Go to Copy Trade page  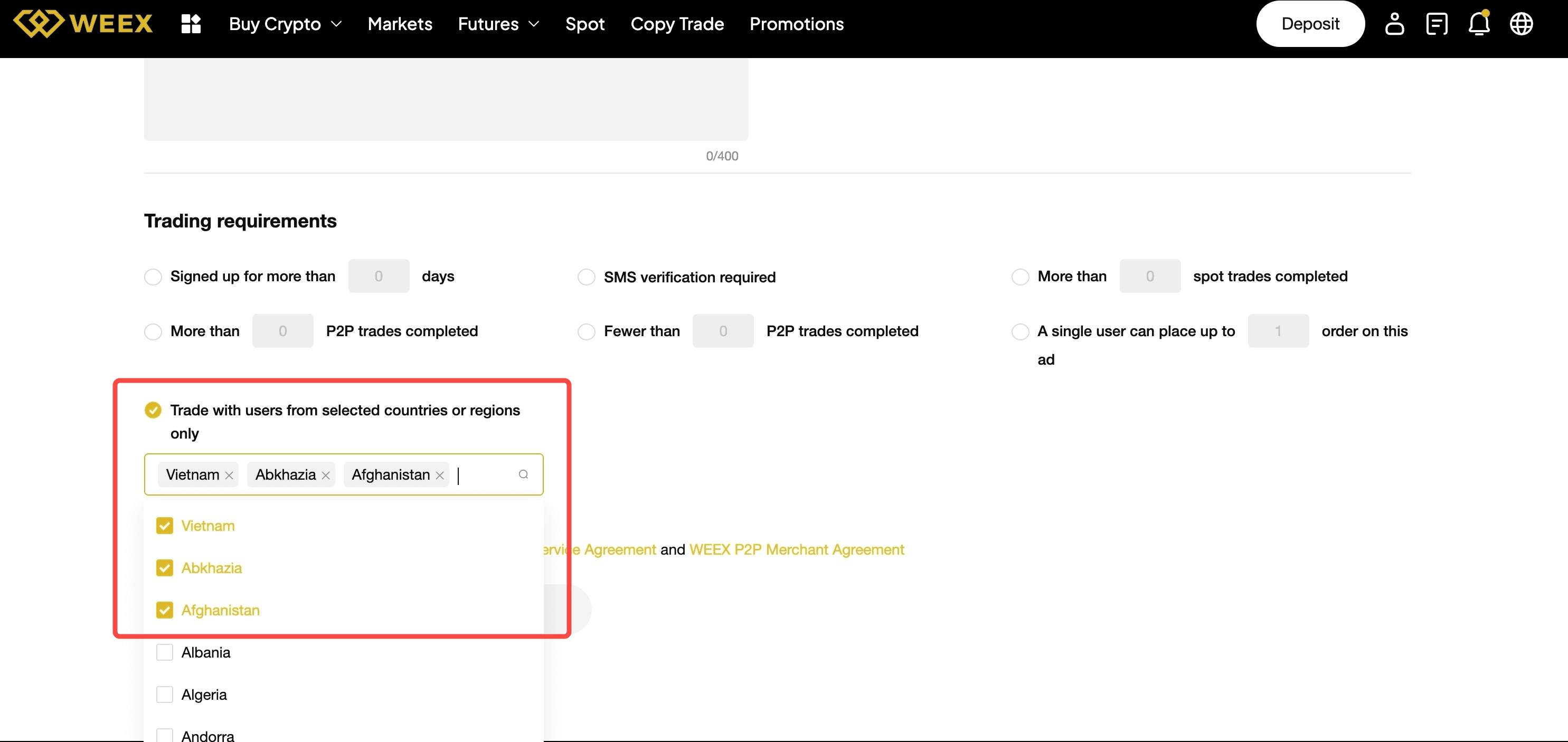pyautogui.click(x=677, y=24)
